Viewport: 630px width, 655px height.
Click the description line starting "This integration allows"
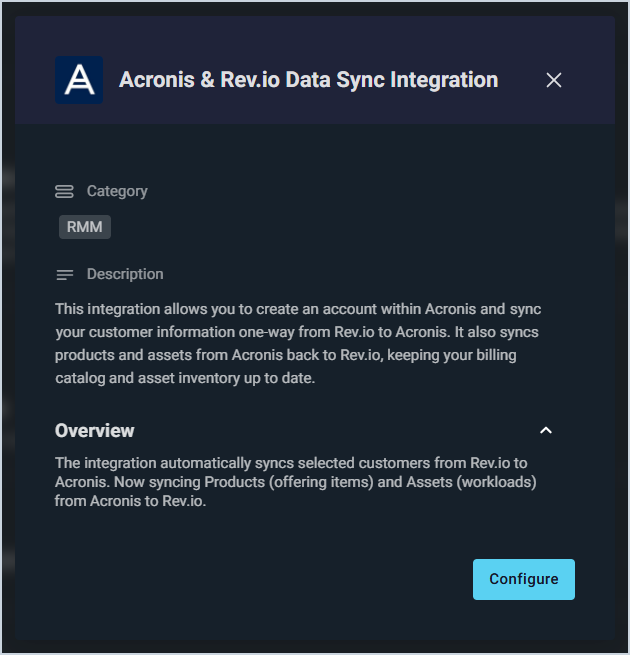298,309
